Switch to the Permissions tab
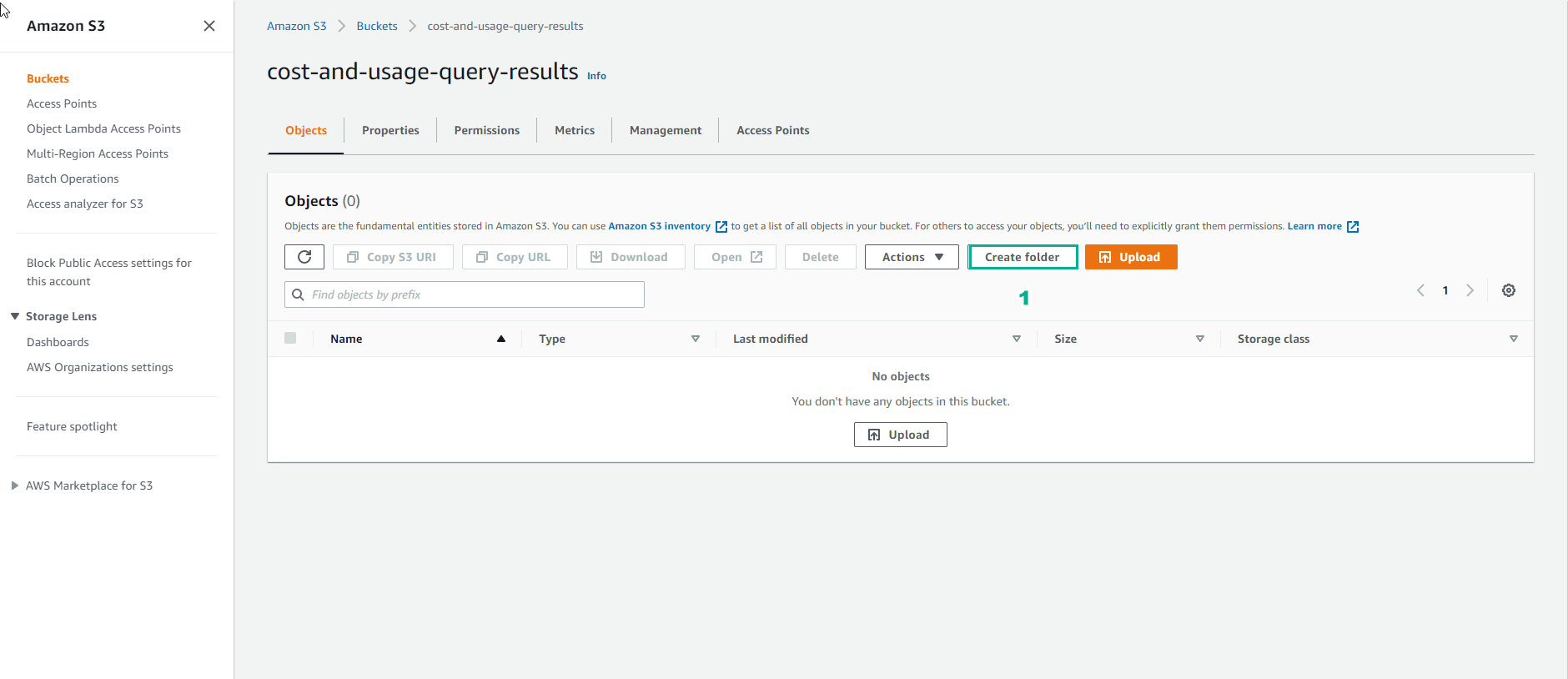Viewport: 1568px width, 679px height. [x=487, y=130]
